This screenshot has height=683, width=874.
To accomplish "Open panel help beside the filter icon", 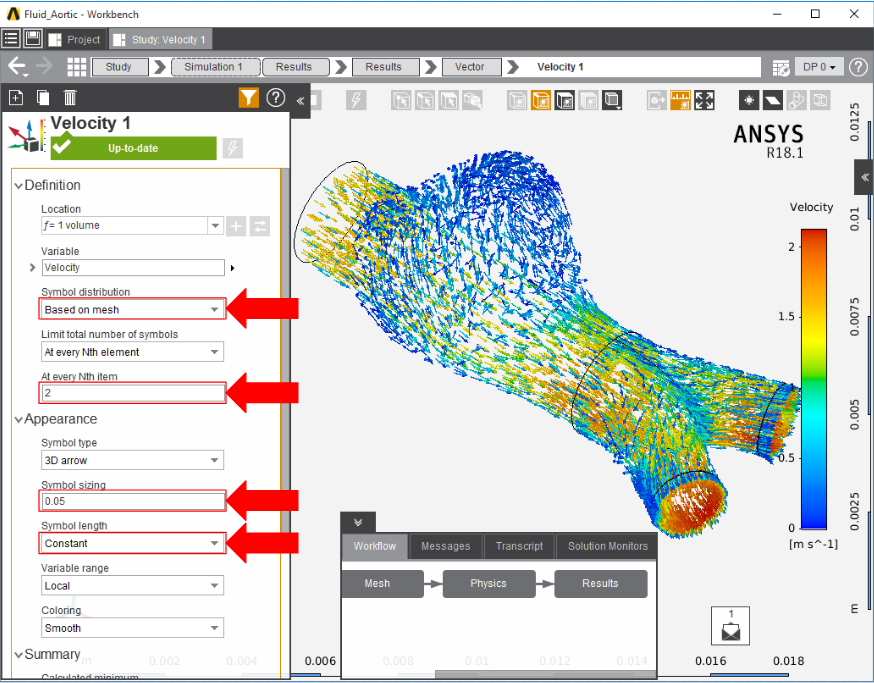I will 275,98.
